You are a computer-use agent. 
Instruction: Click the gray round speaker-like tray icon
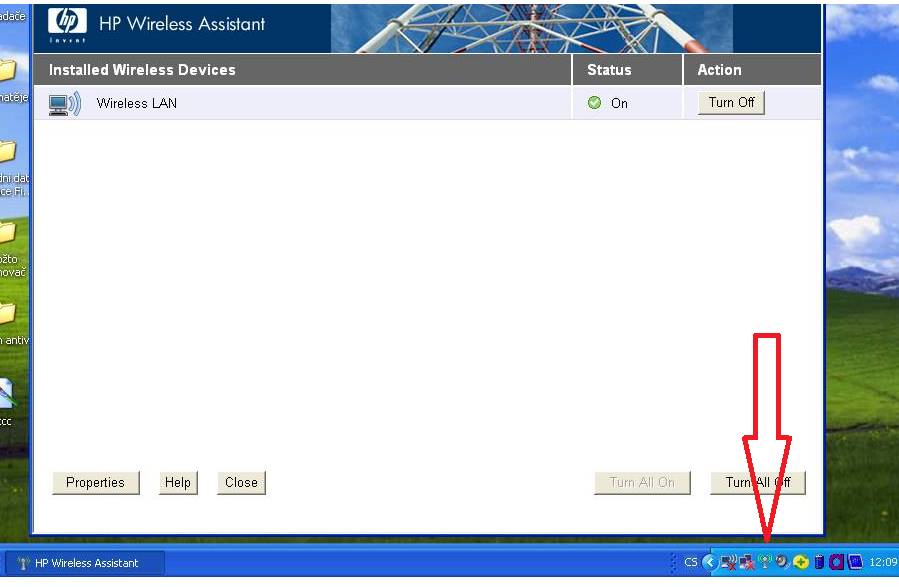782,562
